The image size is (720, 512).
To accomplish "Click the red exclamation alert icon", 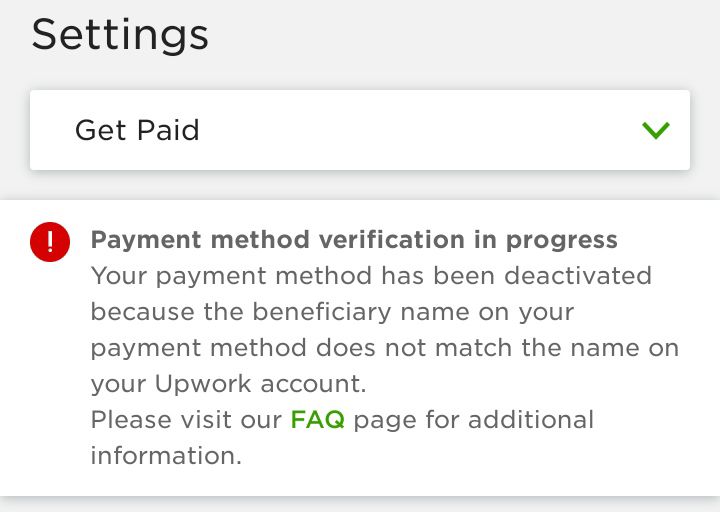I will tap(50, 242).
